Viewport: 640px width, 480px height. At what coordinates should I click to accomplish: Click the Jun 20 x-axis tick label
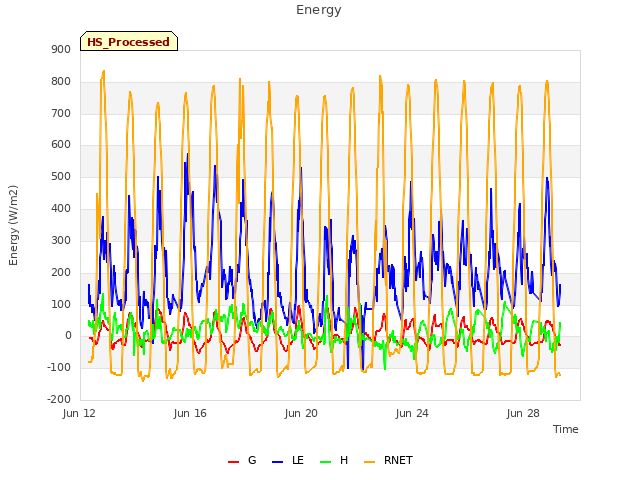coord(301,413)
